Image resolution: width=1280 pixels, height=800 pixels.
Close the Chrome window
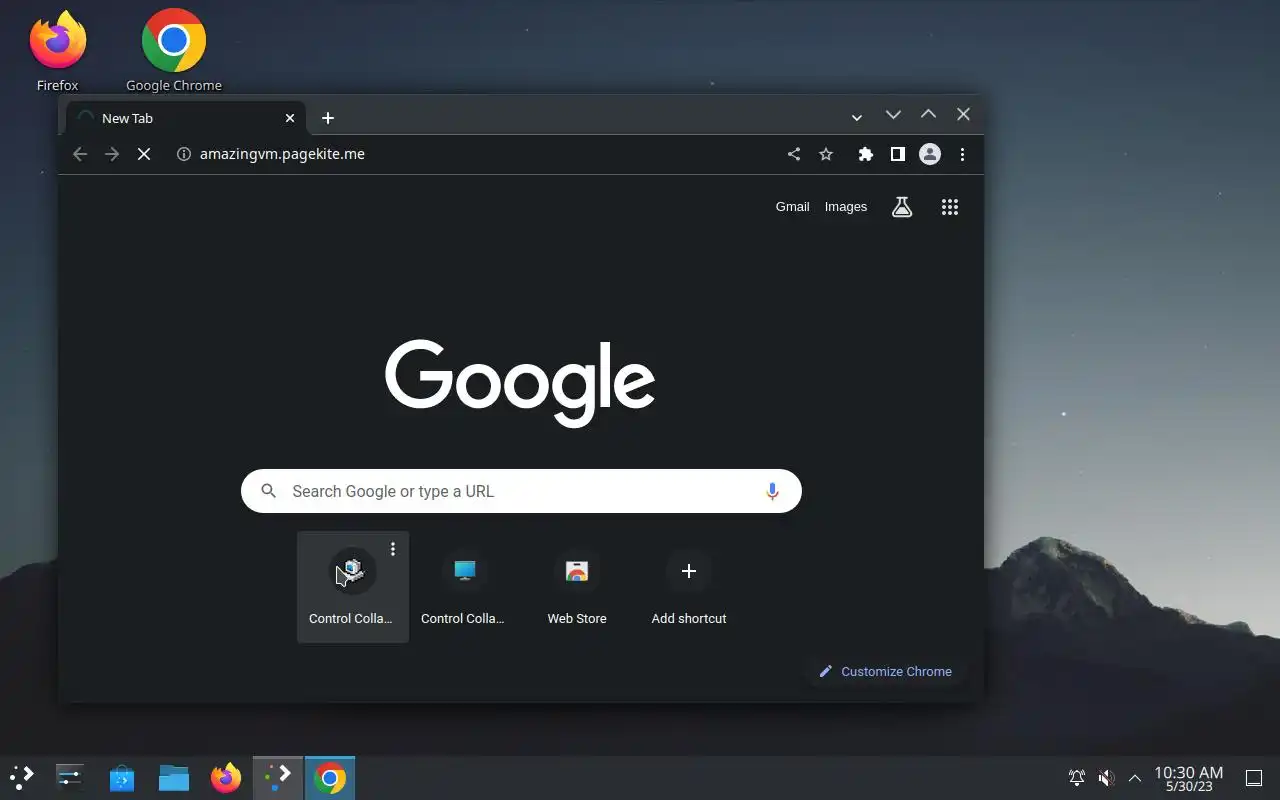coord(963,114)
